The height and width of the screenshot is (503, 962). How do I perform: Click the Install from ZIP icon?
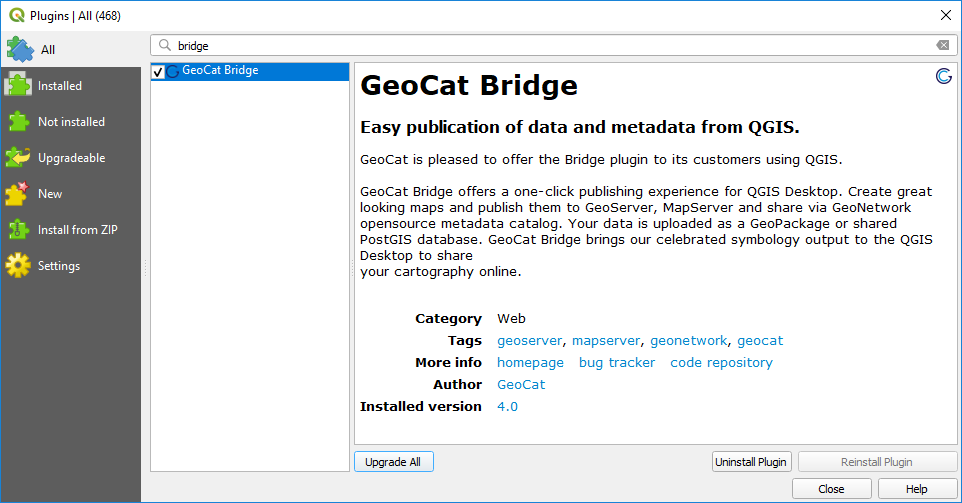[18, 229]
